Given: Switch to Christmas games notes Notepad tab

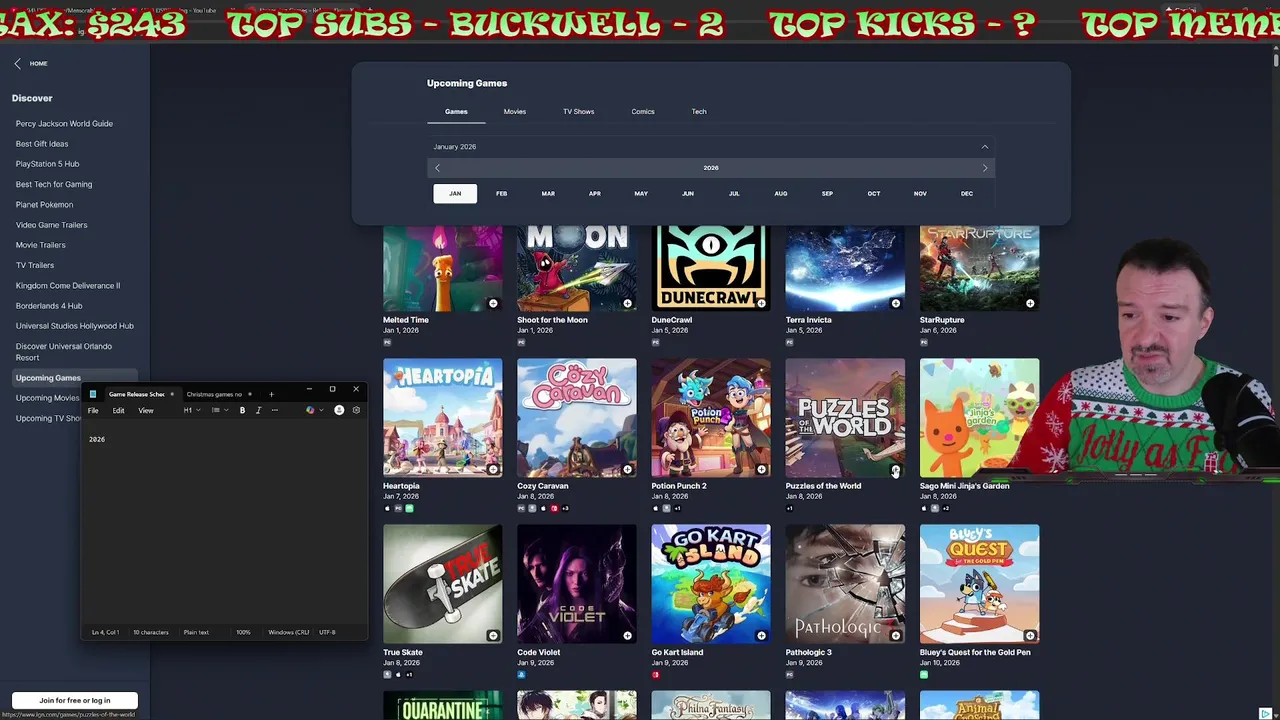Looking at the screenshot, I should point(214,394).
